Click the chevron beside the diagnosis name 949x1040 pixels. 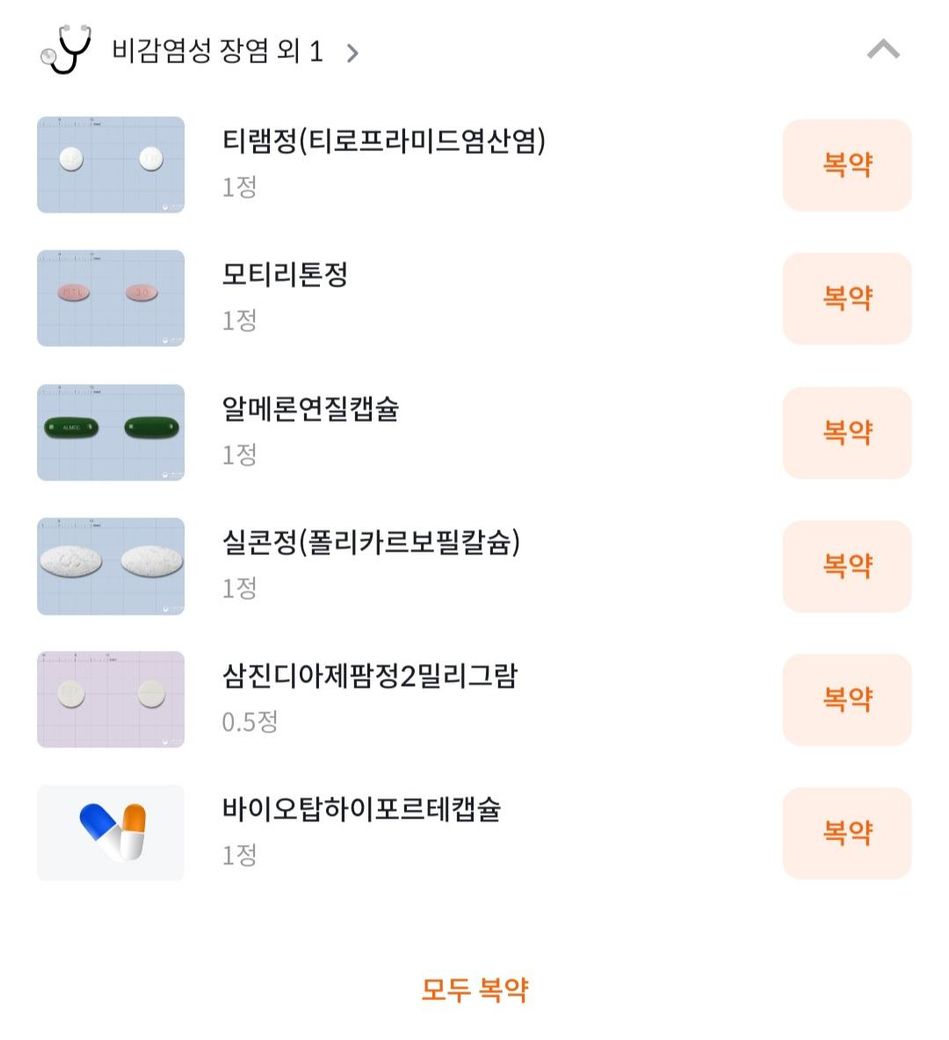click(x=352, y=53)
